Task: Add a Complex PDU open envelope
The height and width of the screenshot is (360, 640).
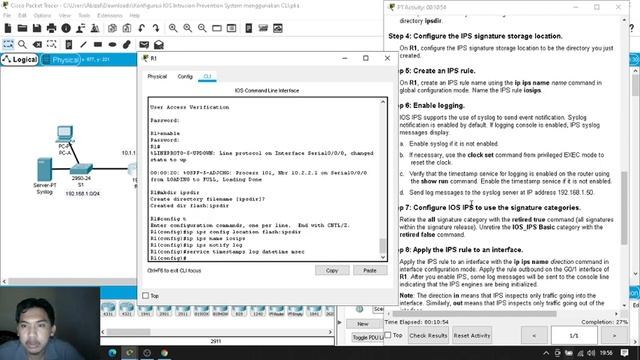Action: [159, 44]
